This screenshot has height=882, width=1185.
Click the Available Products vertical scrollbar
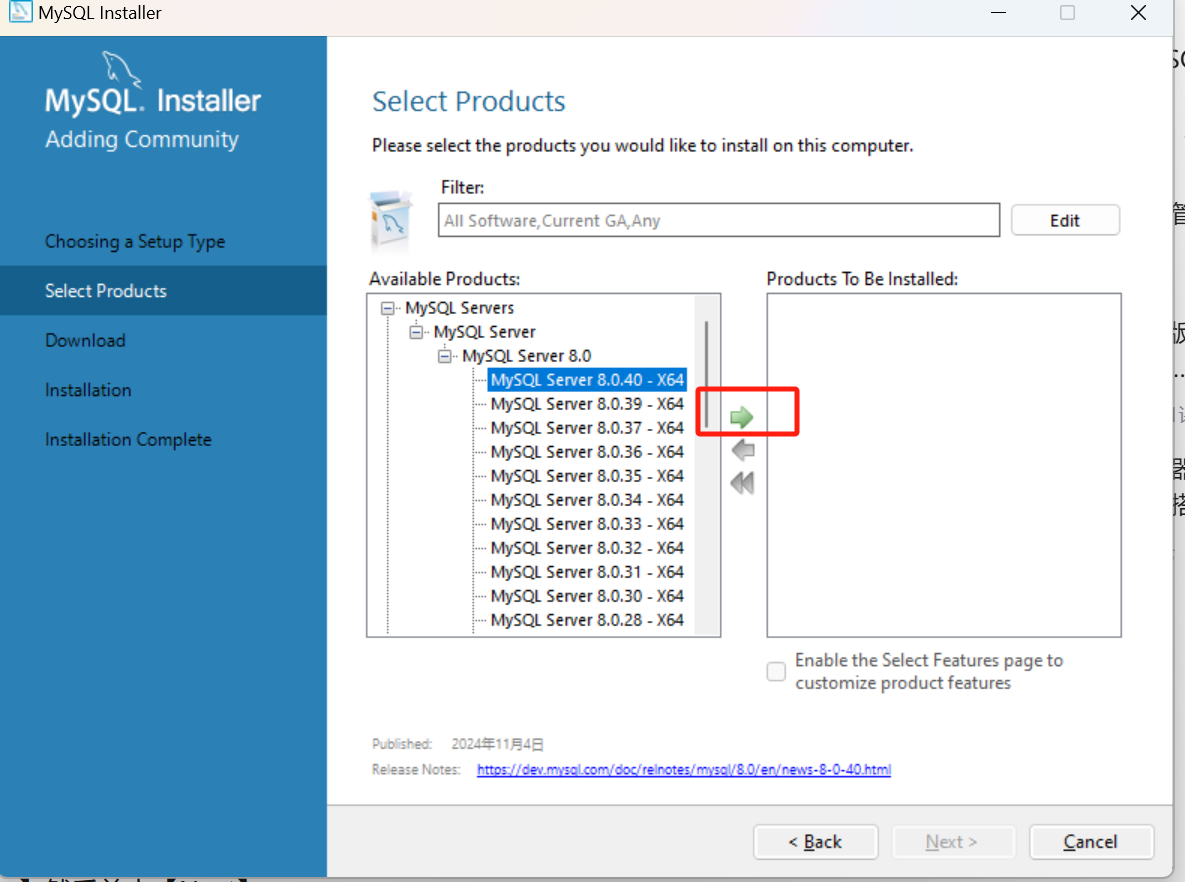[x=707, y=374]
